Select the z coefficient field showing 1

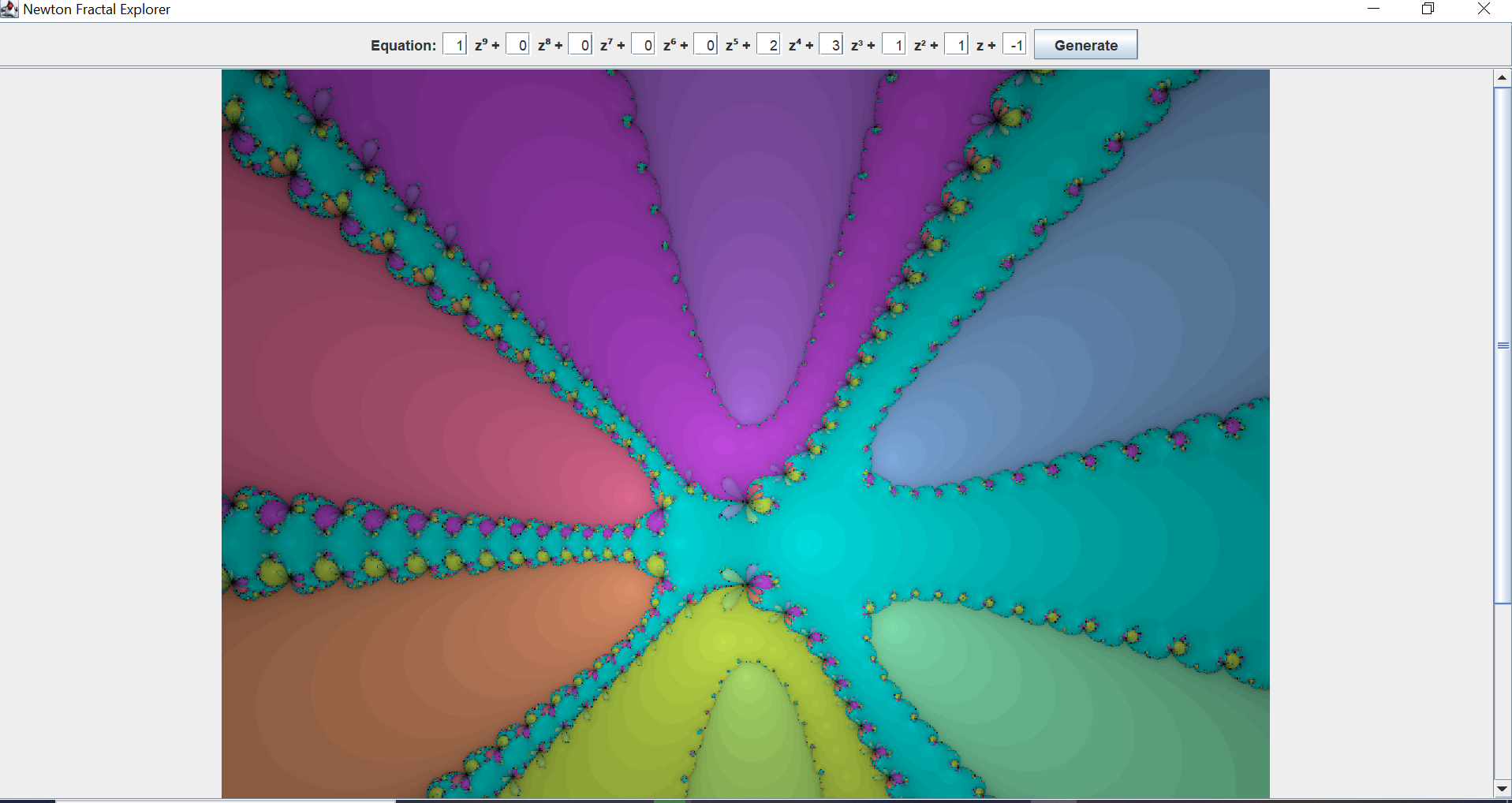pyautogui.click(x=957, y=44)
